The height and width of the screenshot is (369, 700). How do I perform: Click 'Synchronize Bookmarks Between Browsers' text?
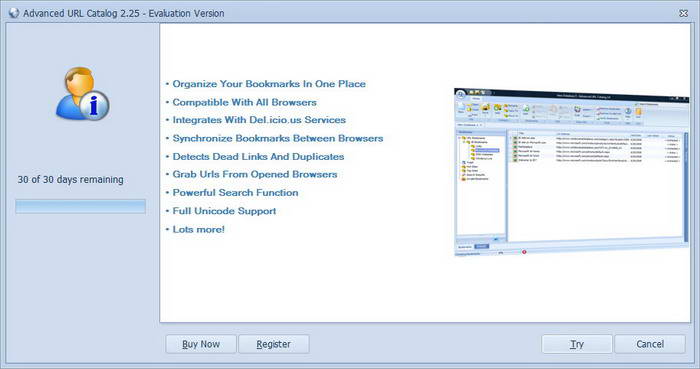coord(278,138)
